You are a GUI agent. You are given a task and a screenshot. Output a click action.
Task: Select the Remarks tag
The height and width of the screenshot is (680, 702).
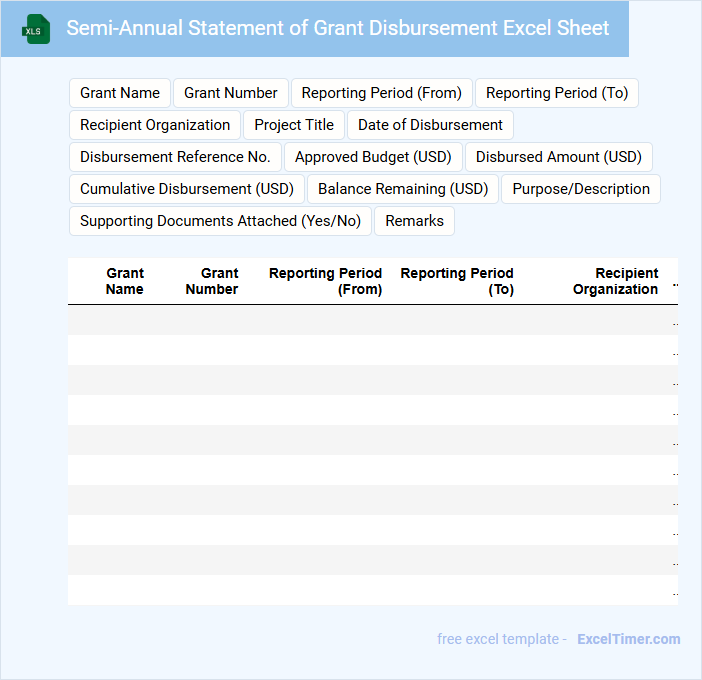point(414,221)
